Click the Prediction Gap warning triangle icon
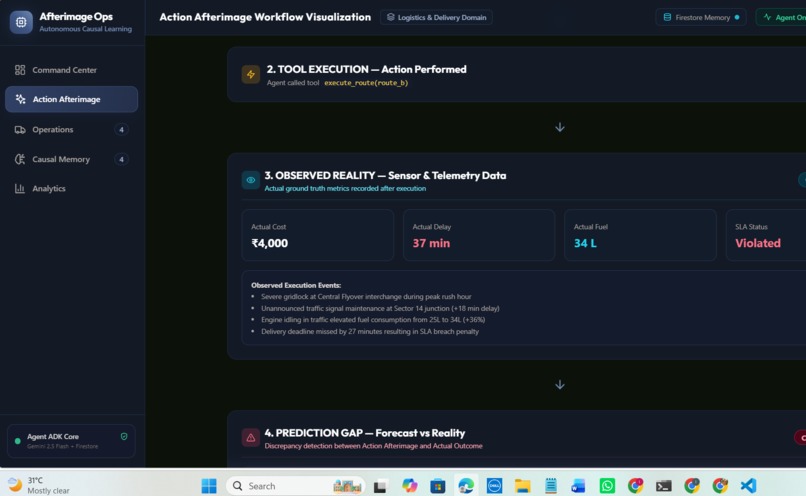The width and height of the screenshot is (806, 496). [251, 438]
